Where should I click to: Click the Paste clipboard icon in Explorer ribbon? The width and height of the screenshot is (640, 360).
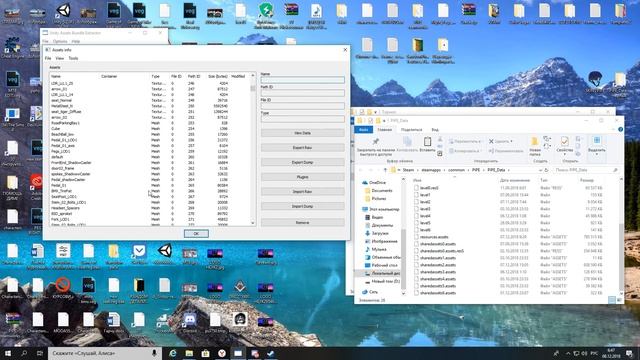[427, 142]
